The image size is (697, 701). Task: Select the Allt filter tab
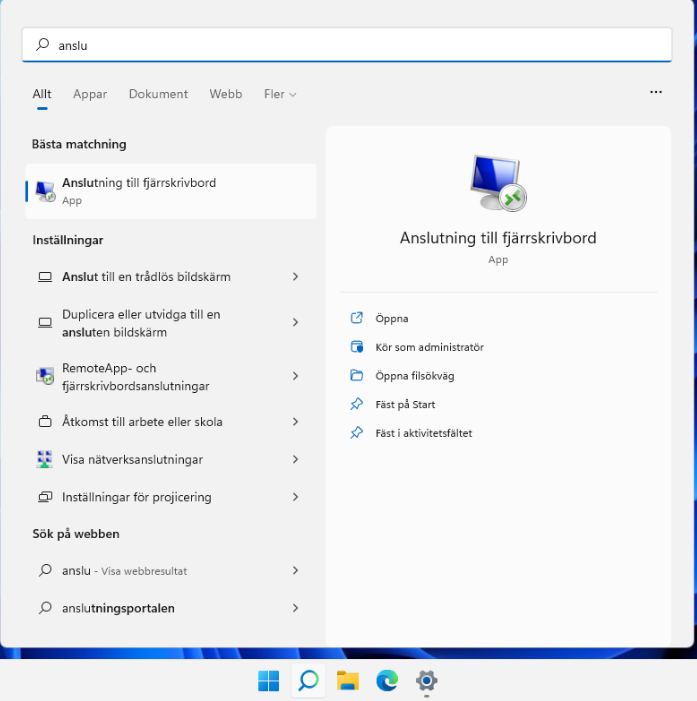[42, 94]
